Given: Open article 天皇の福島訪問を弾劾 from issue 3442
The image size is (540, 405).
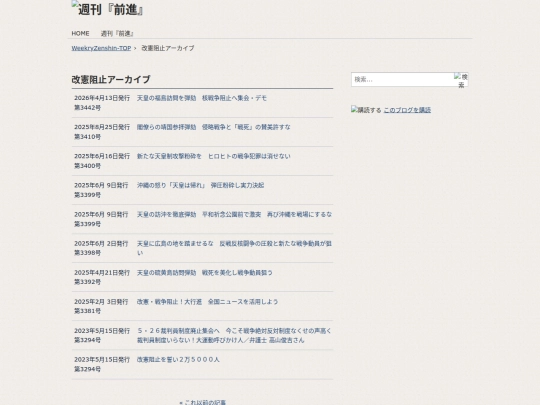Looking at the screenshot, I should (x=202, y=98).
